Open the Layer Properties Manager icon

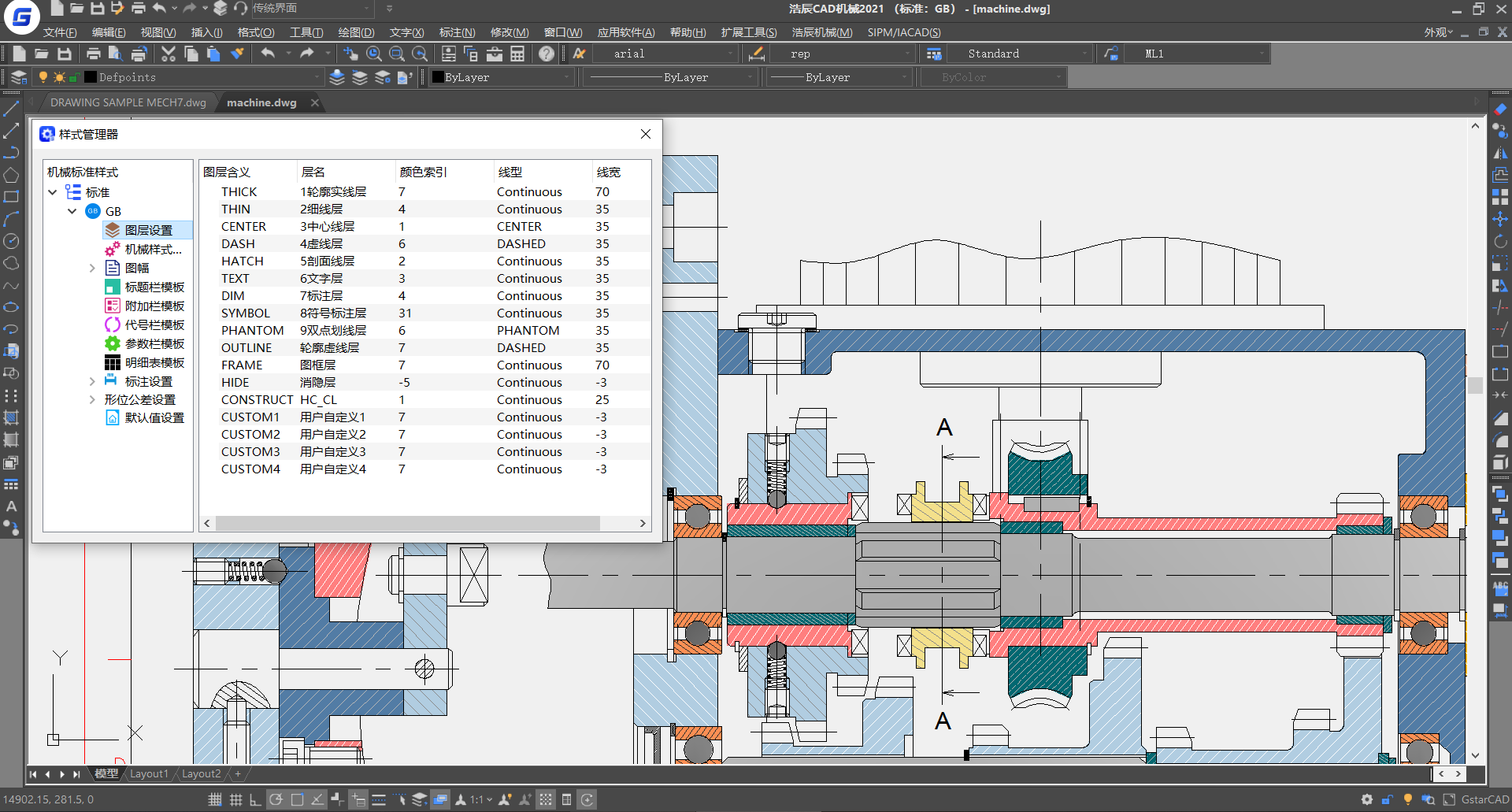pyautogui.click(x=19, y=77)
